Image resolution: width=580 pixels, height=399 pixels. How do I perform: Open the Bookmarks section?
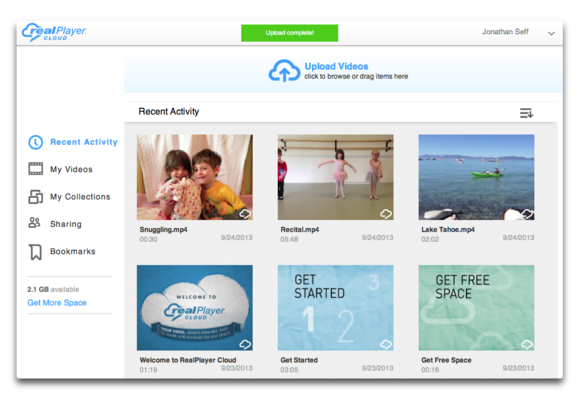[x=73, y=251]
